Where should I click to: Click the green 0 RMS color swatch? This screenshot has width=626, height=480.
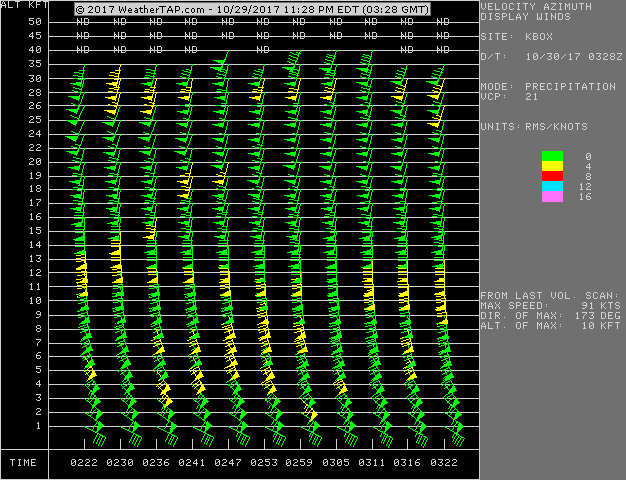coord(552,156)
